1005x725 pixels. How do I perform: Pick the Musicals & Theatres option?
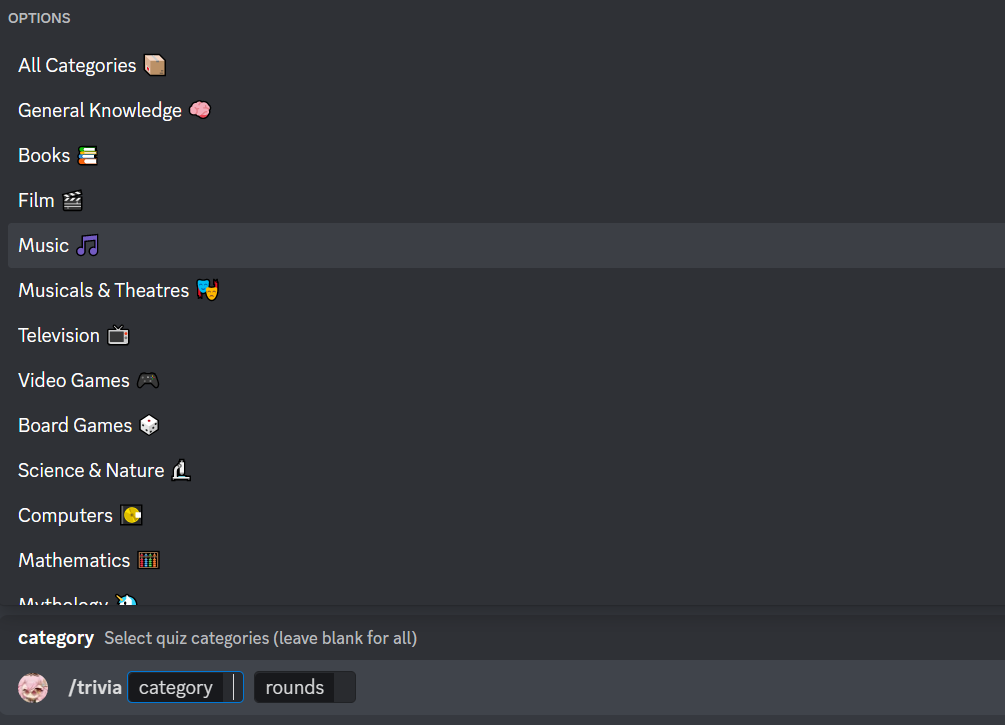[x=506, y=290]
